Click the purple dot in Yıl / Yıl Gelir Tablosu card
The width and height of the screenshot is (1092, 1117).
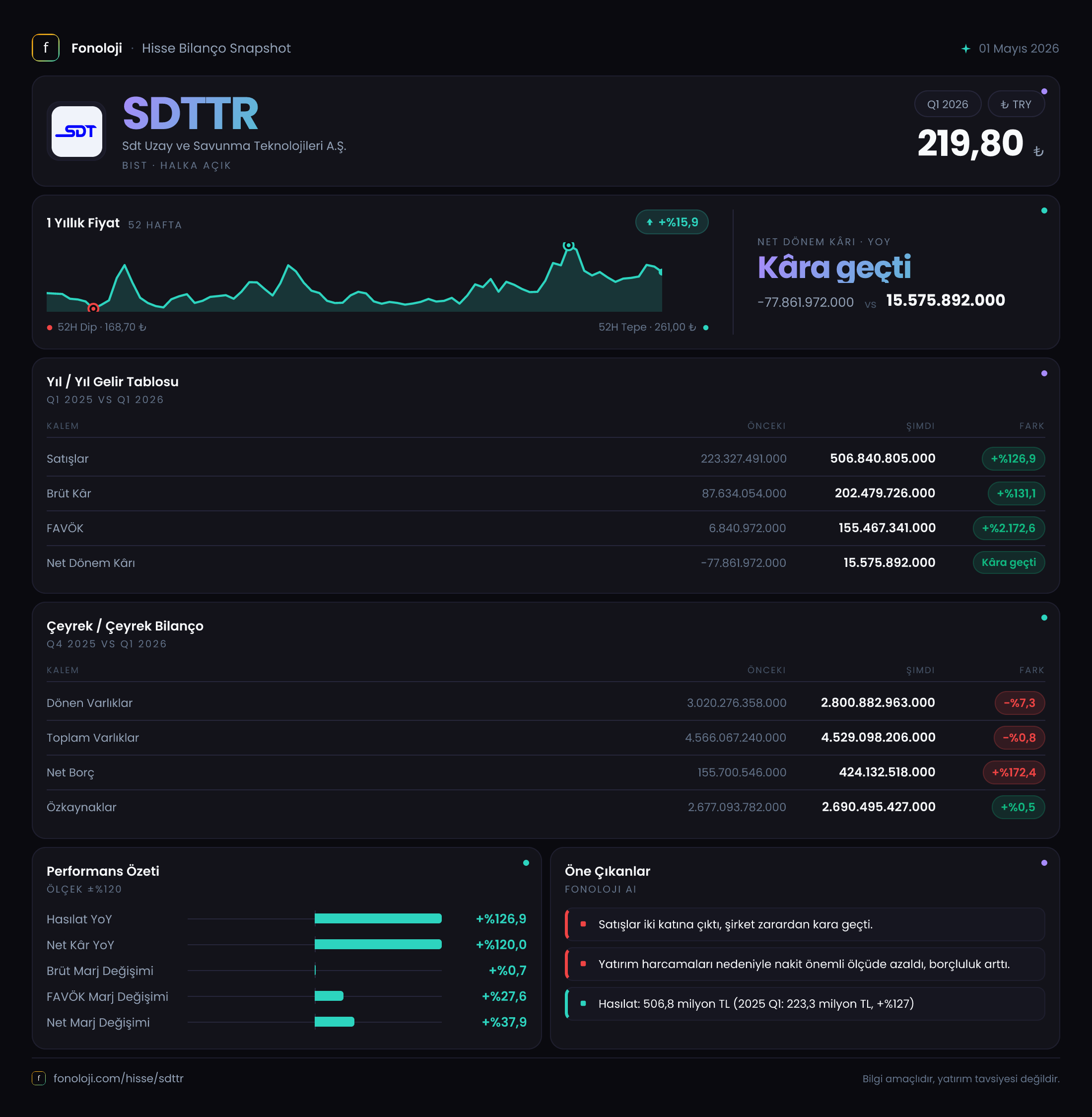click(x=1044, y=373)
